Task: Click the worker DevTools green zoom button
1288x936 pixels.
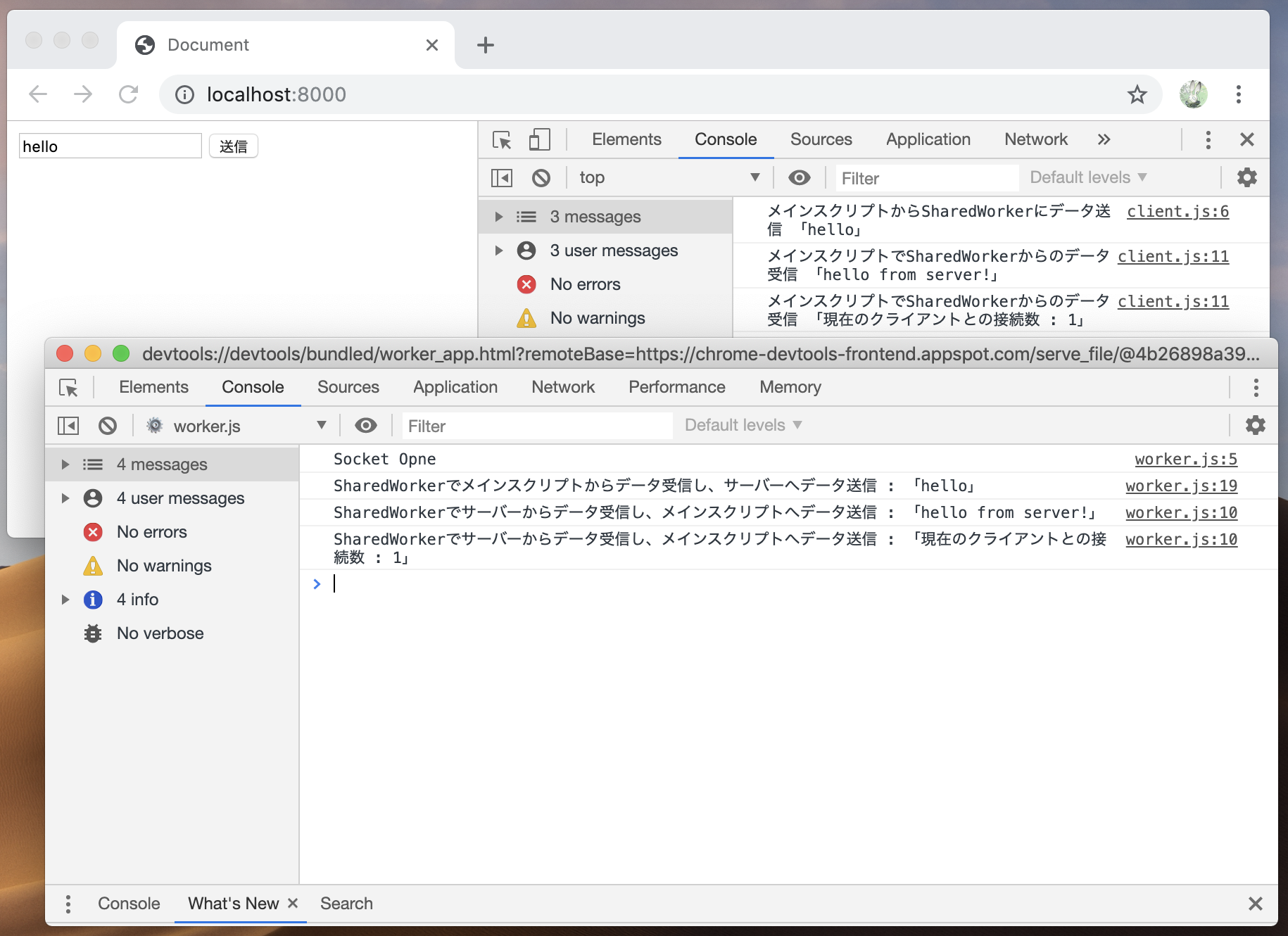Action: coord(121,353)
